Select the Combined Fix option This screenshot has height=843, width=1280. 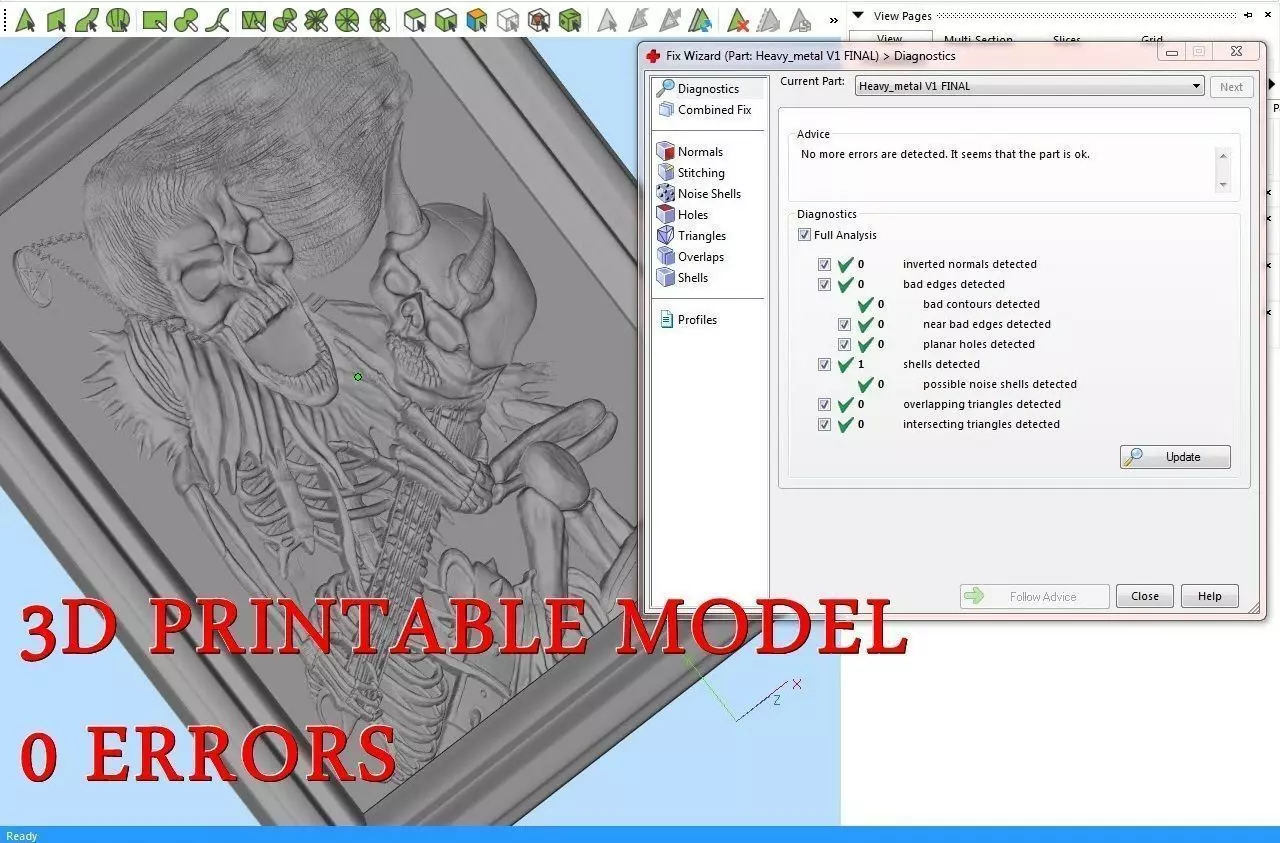point(704,110)
